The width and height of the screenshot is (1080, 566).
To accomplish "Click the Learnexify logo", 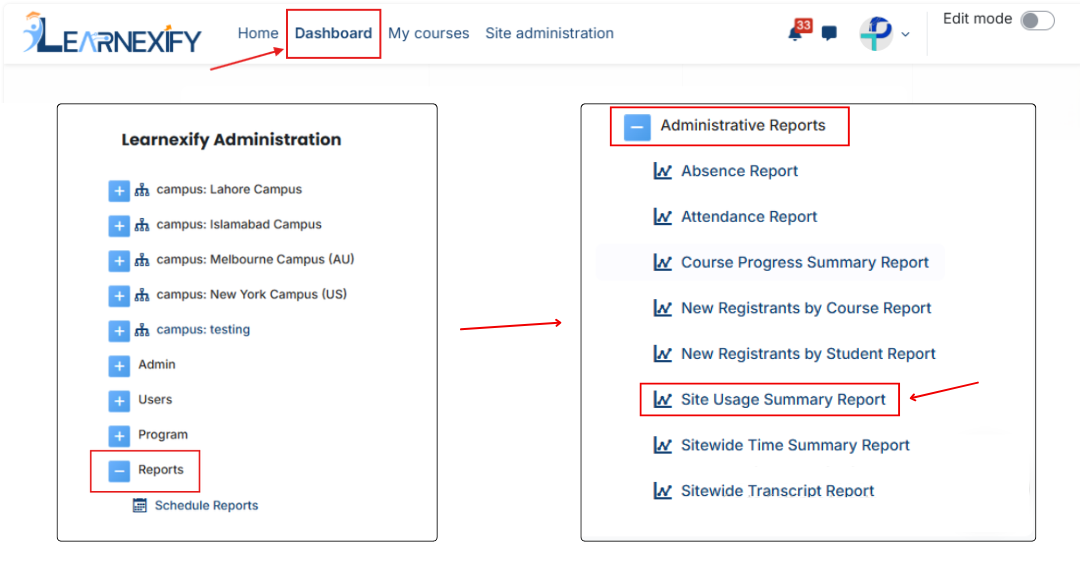I will (112, 33).
